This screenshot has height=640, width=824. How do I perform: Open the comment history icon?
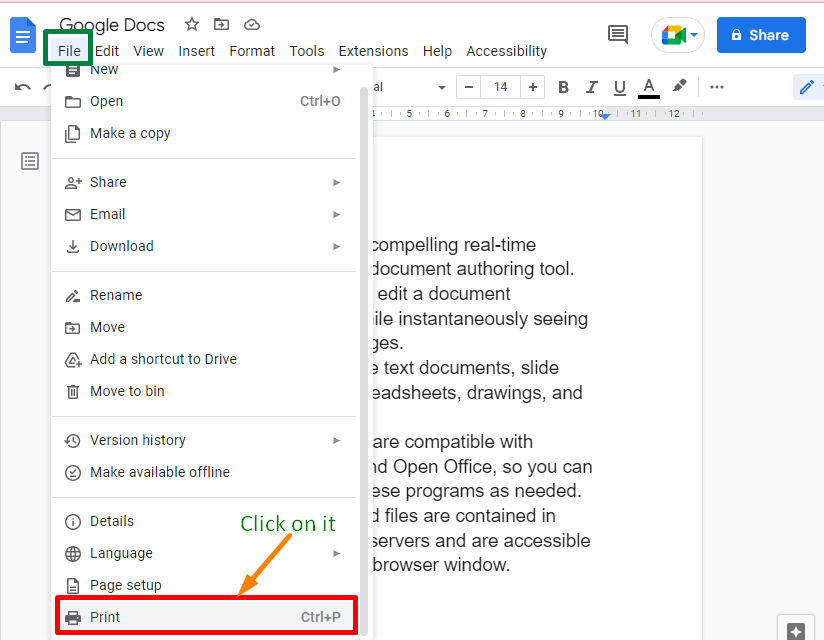(617, 35)
